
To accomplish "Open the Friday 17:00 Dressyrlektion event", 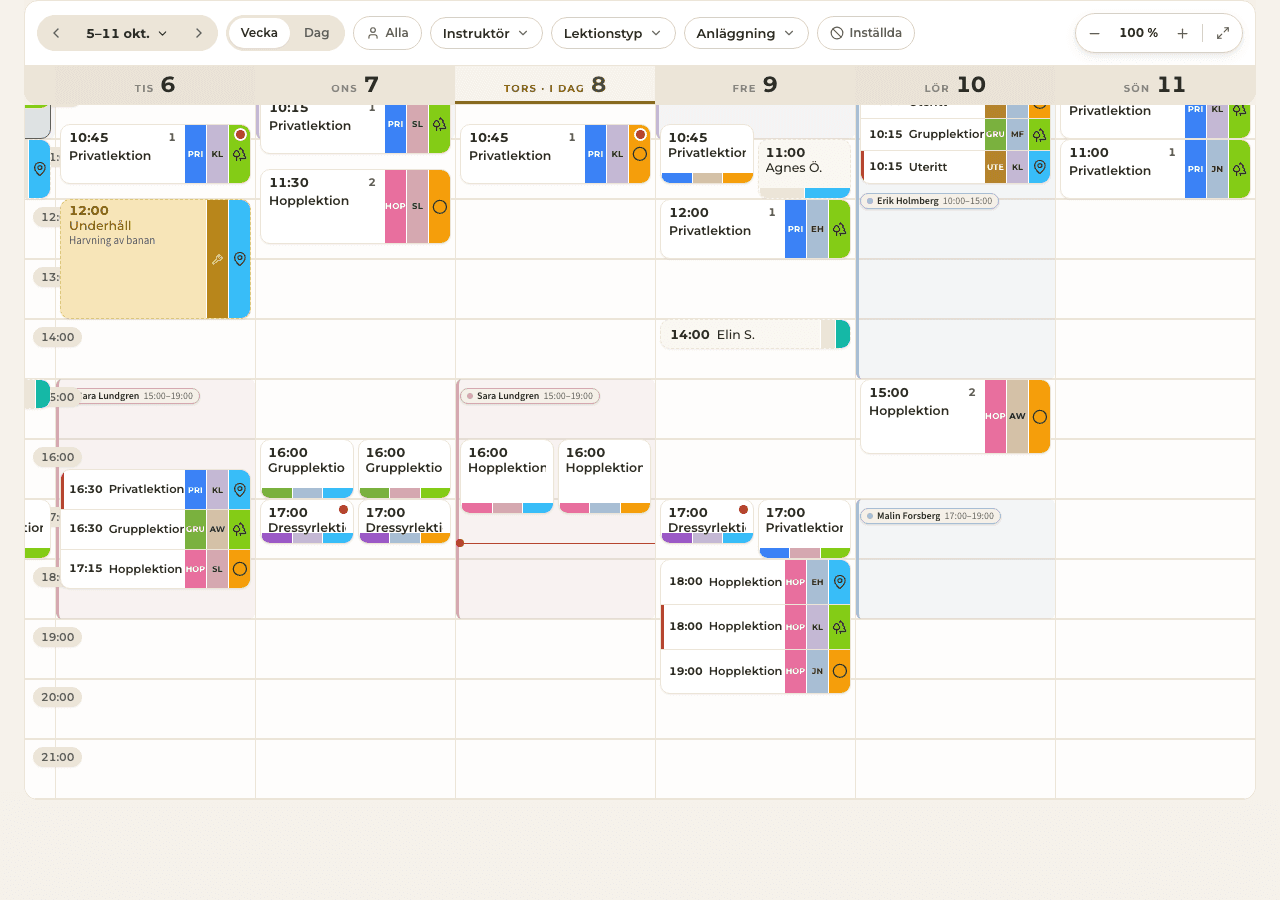I will click(x=707, y=521).
